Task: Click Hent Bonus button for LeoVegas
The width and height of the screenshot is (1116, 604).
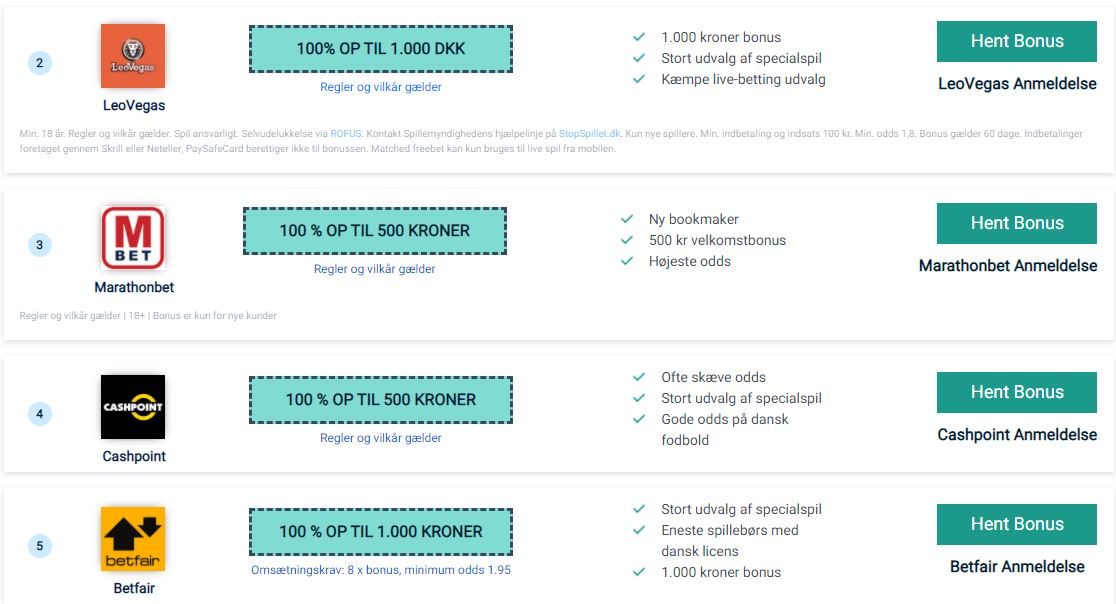Action: point(1016,41)
